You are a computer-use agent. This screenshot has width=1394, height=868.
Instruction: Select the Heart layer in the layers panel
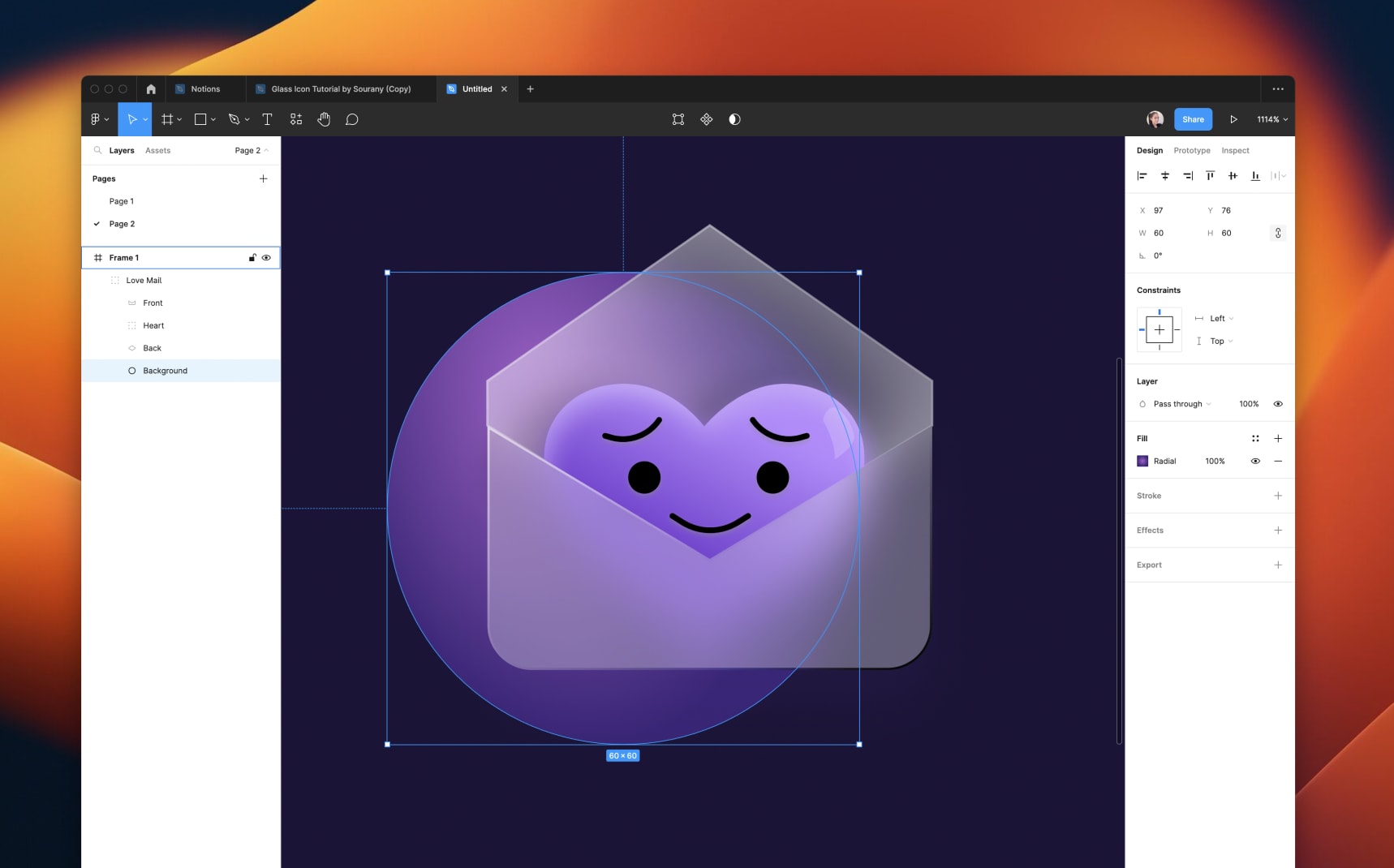point(154,325)
